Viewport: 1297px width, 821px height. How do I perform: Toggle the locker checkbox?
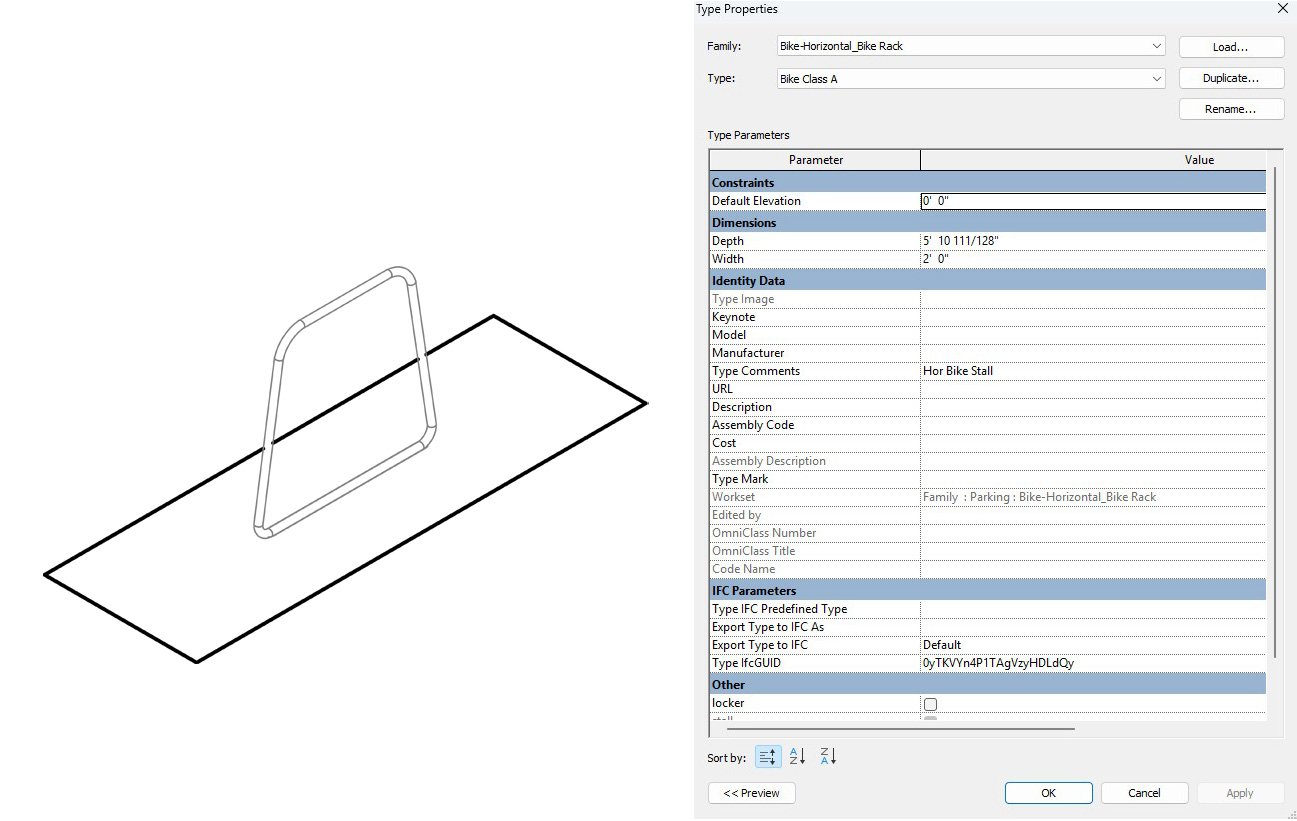point(930,704)
